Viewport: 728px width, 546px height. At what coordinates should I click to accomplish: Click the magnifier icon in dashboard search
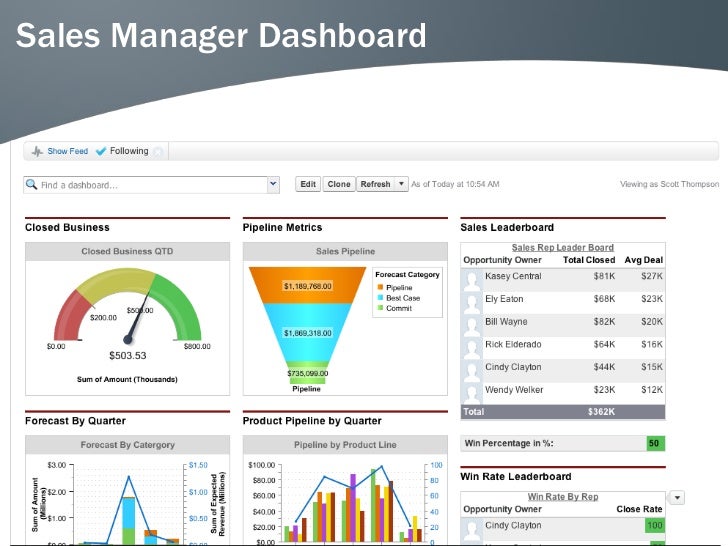pos(32,184)
